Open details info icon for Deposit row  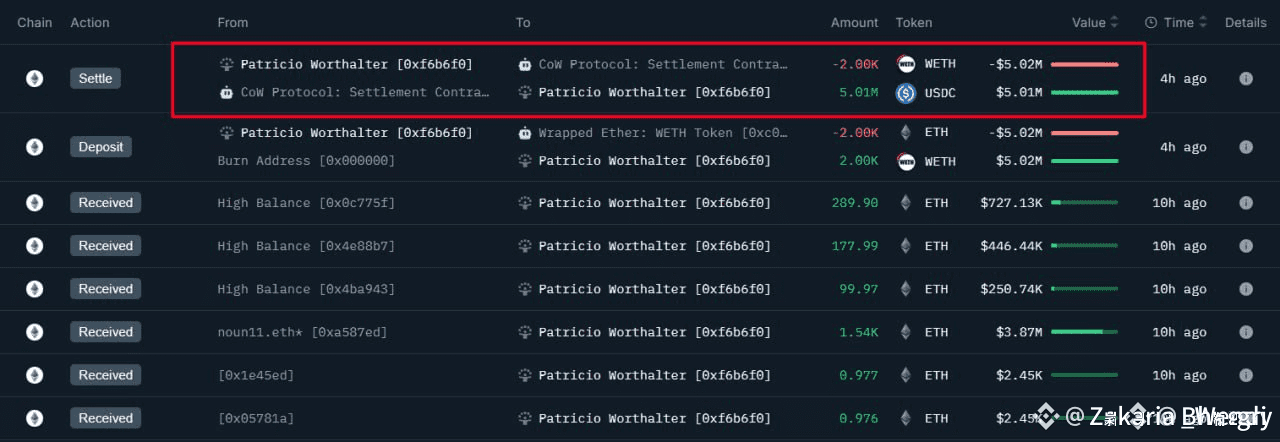click(1245, 147)
